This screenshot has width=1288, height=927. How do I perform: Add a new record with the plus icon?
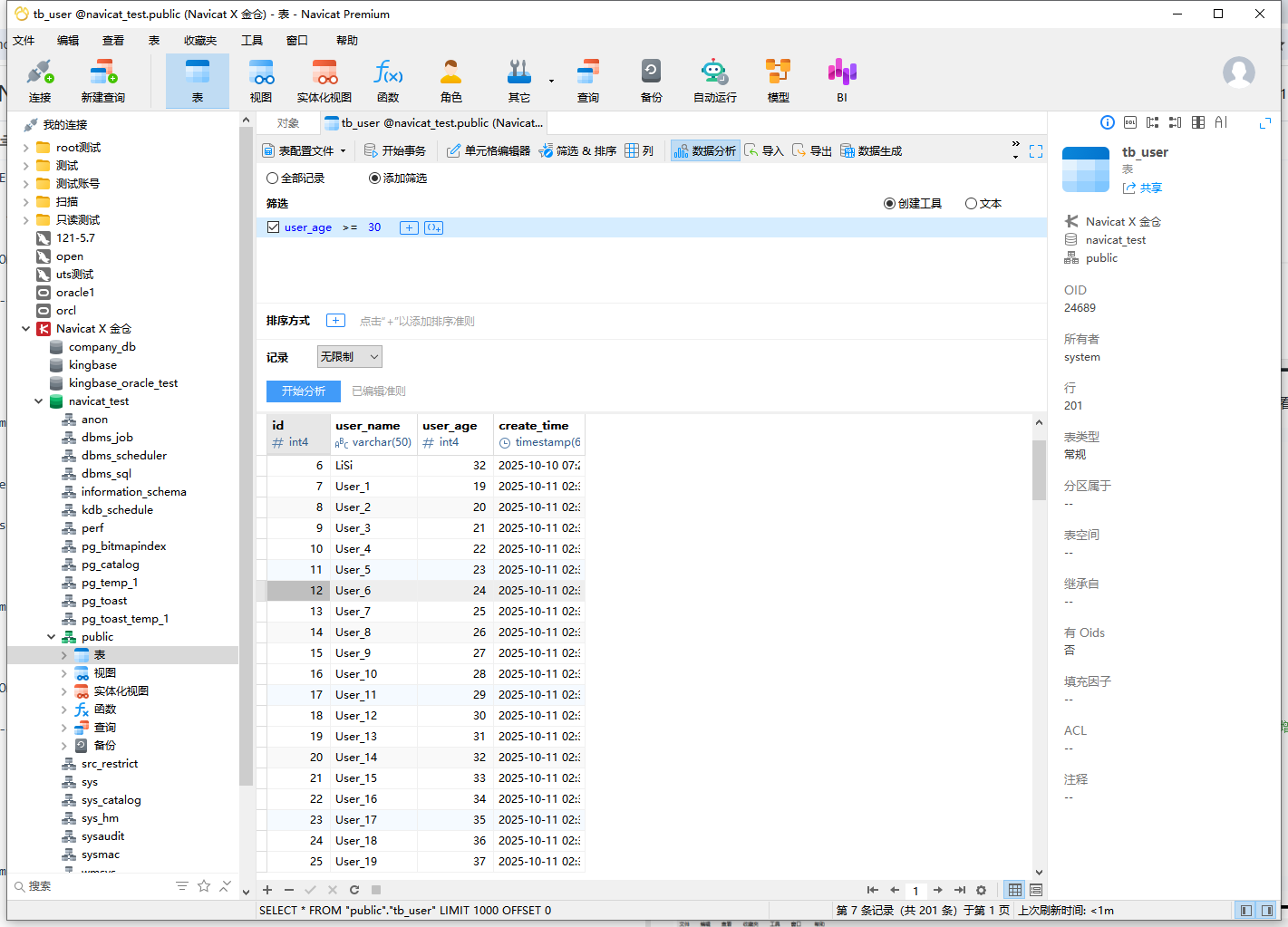tap(267, 890)
